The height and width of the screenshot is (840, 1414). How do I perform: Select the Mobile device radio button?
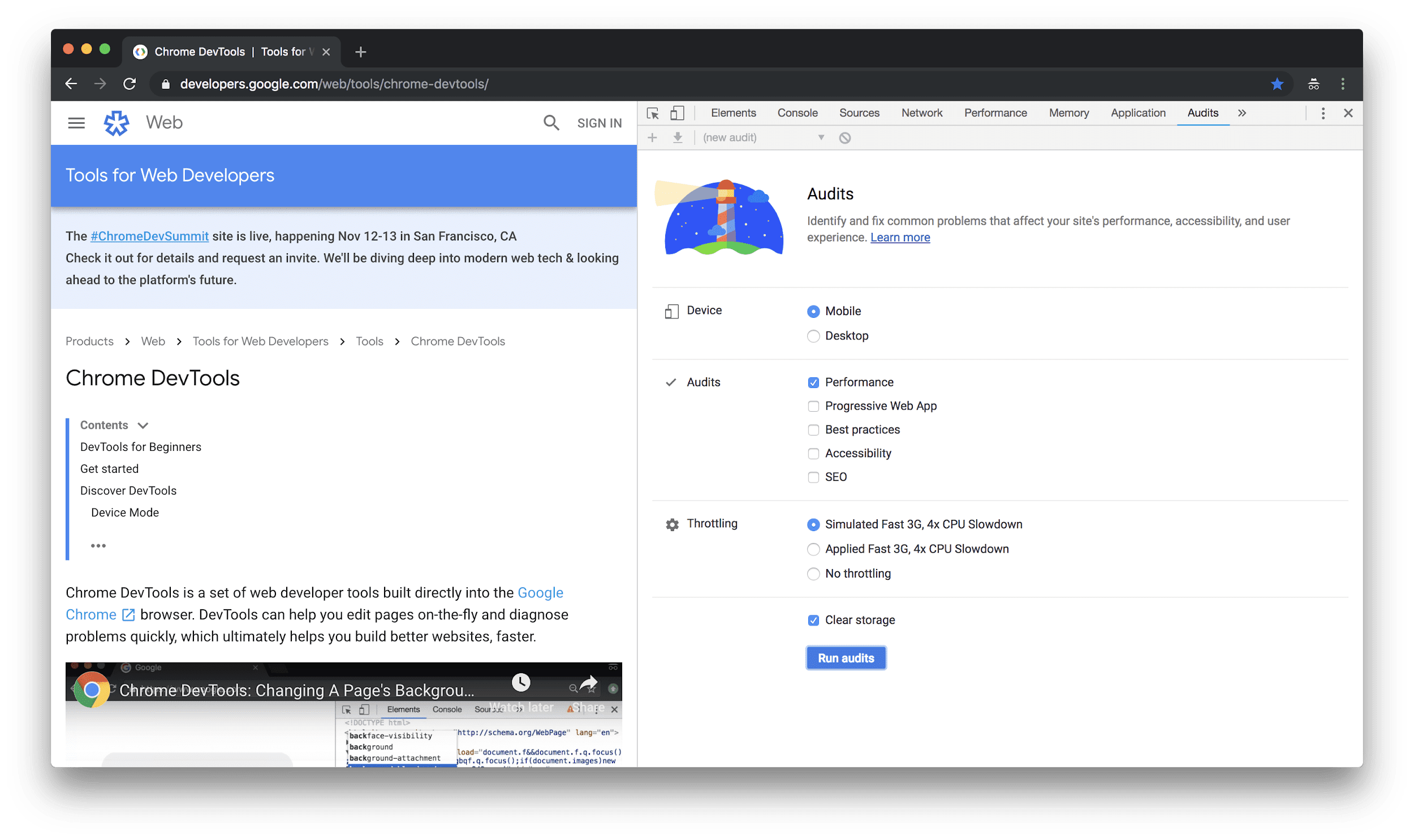pos(814,310)
